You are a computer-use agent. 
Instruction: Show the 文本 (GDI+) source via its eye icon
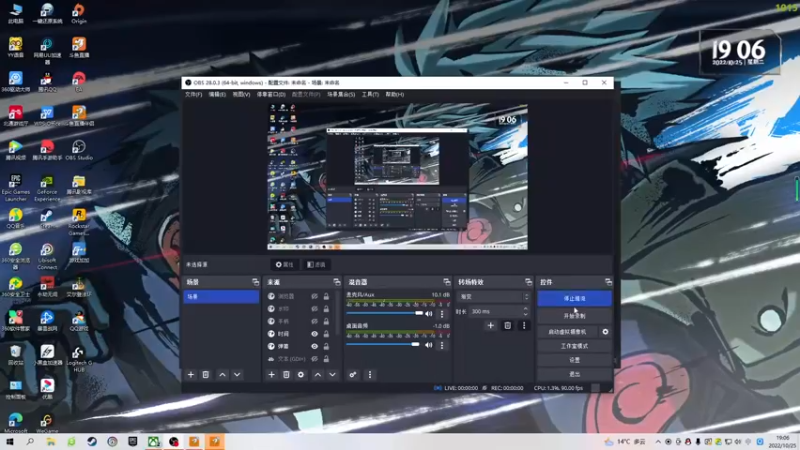click(314, 359)
